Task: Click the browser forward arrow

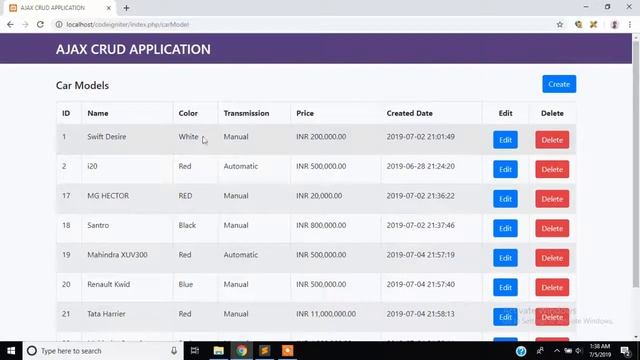Action: click(x=25, y=24)
